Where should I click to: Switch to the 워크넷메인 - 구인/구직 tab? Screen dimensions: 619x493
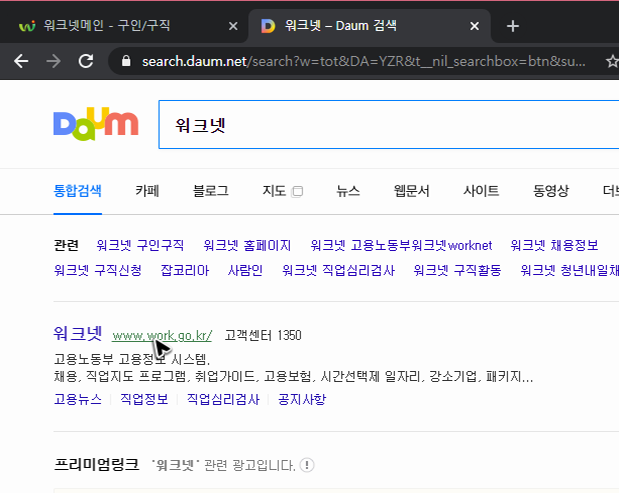point(126,26)
